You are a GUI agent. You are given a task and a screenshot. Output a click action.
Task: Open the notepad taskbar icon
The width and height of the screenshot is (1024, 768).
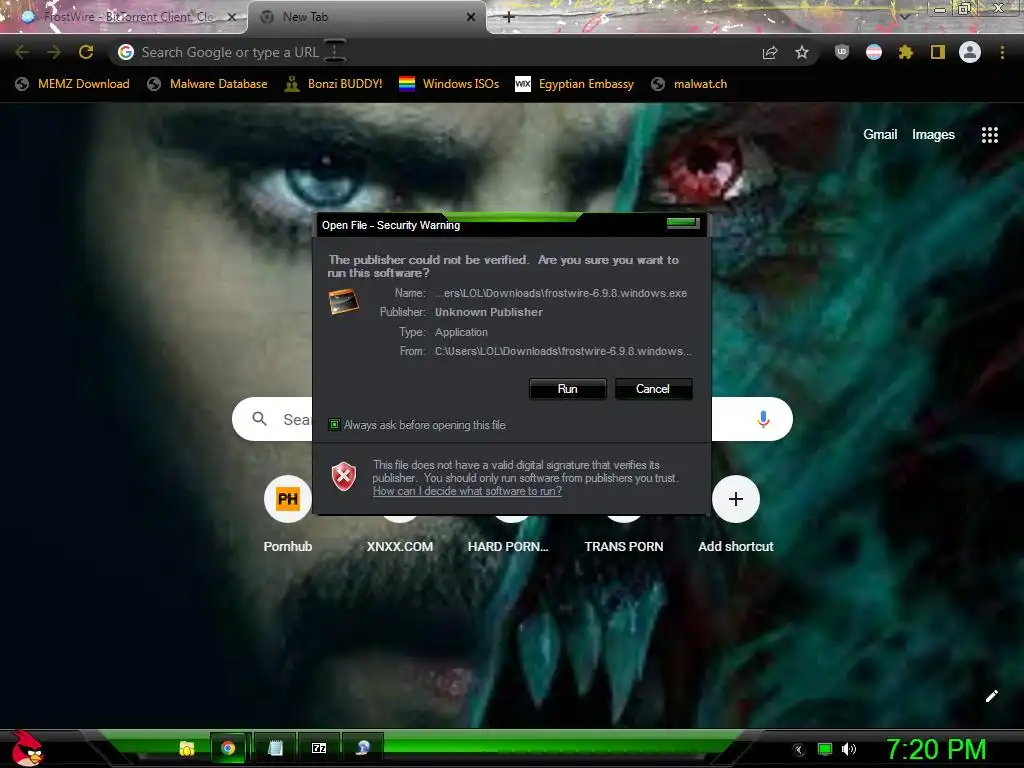coord(276,748)
